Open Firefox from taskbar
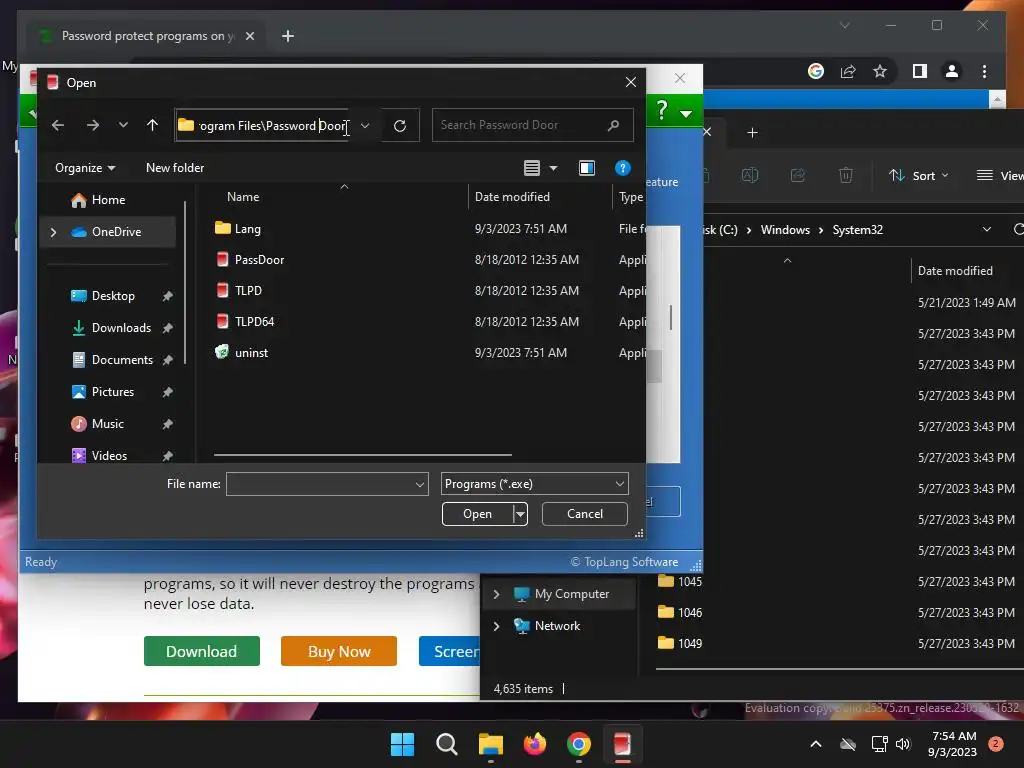 535,744
